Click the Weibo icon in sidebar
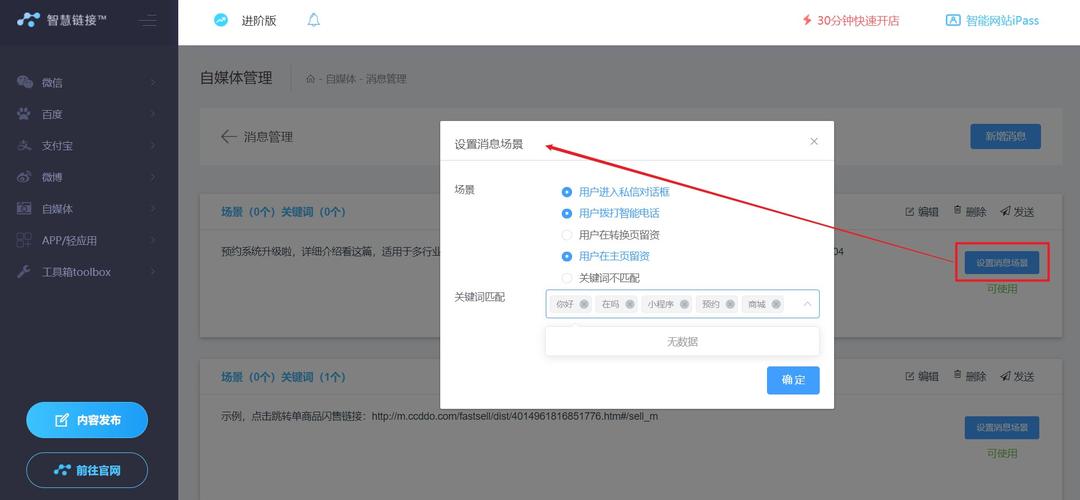The height and width of the screenshot is (500, 1080). tap(24, 178)
